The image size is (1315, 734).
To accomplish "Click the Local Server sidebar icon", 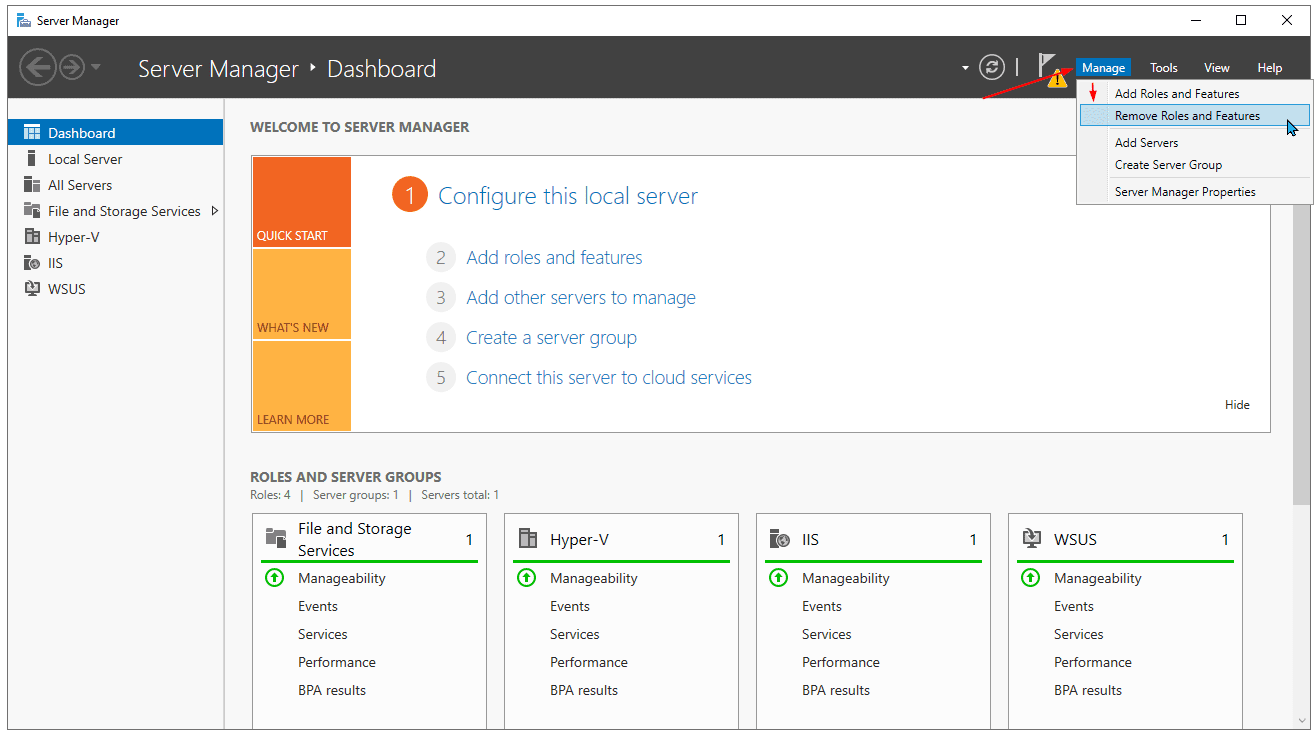I will click(x=31, y=158).
